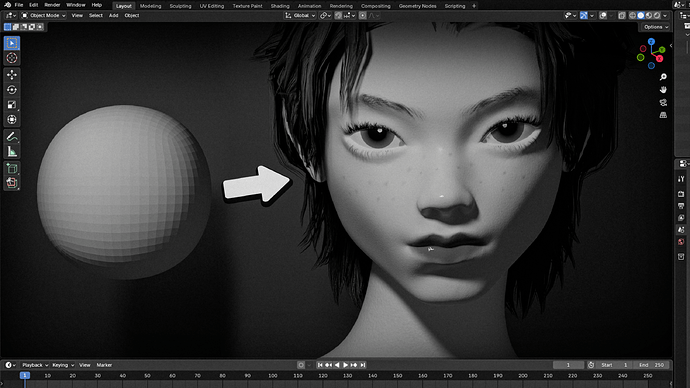This screenshot has width=690, height=388.
Task: Toggle viewport overlays display
Action: pos(603,15)
